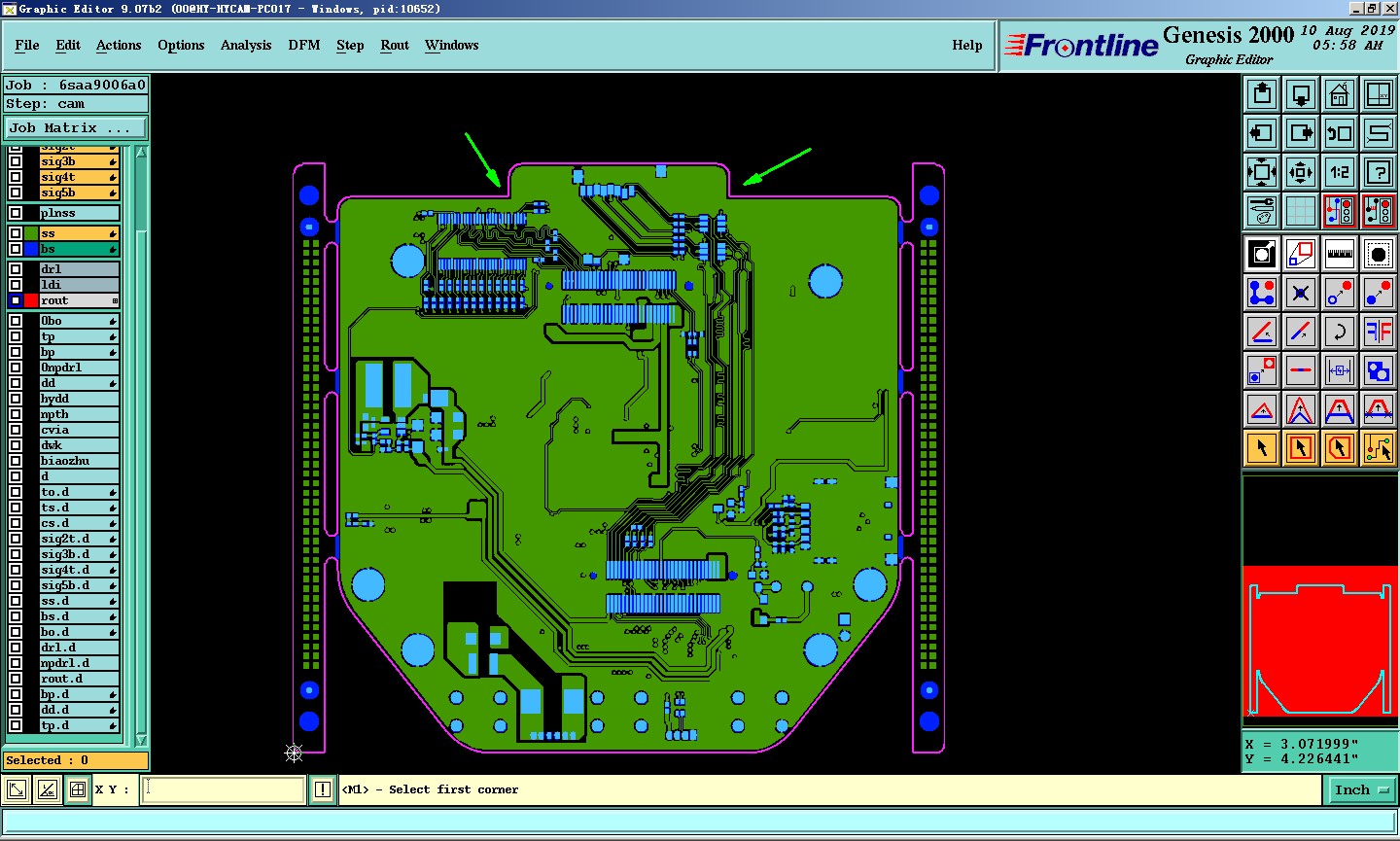Click the ruler measure tool icon

pos(1340,254)
